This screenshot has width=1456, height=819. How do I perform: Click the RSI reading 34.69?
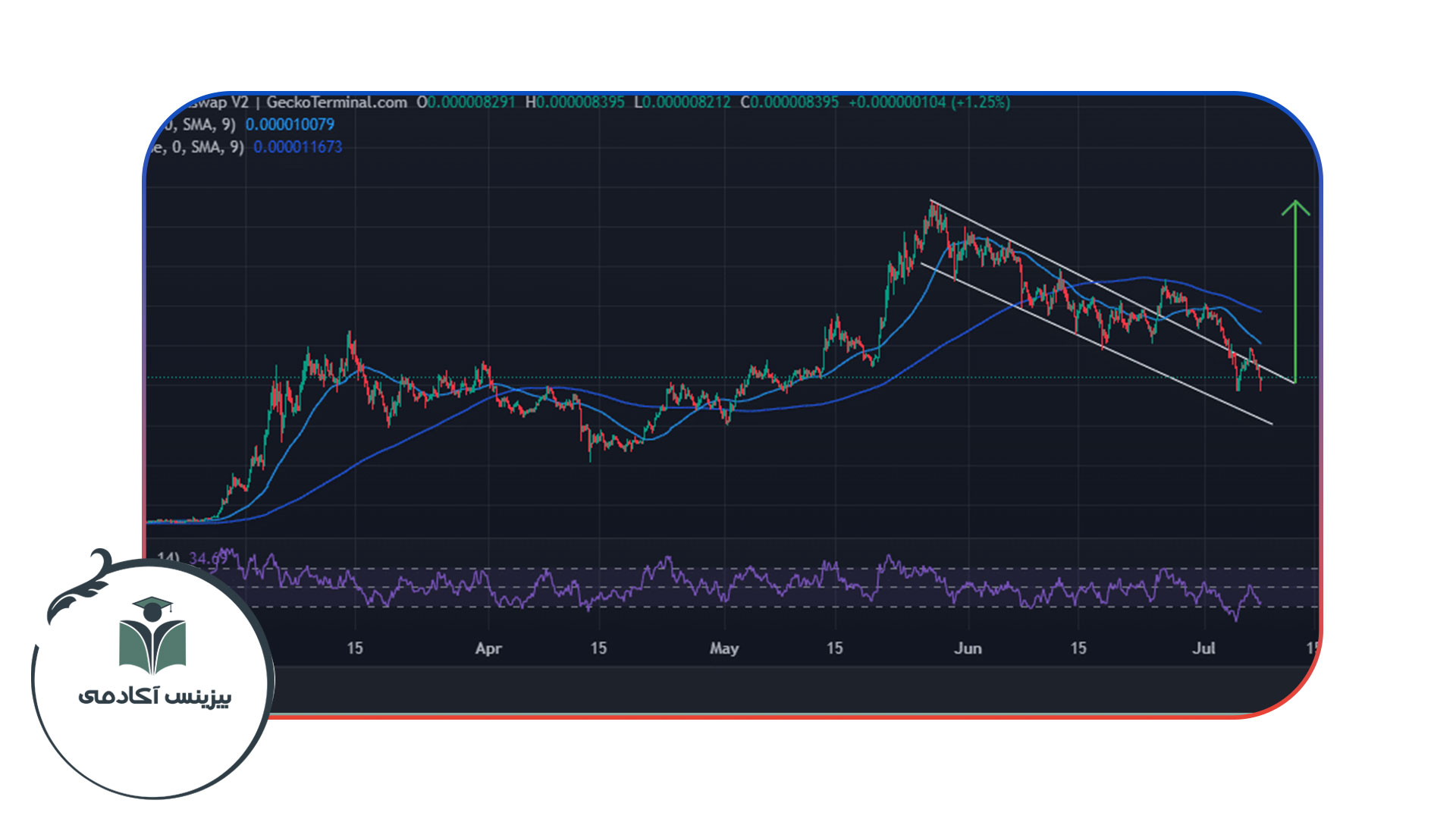(x=207, y=559)
